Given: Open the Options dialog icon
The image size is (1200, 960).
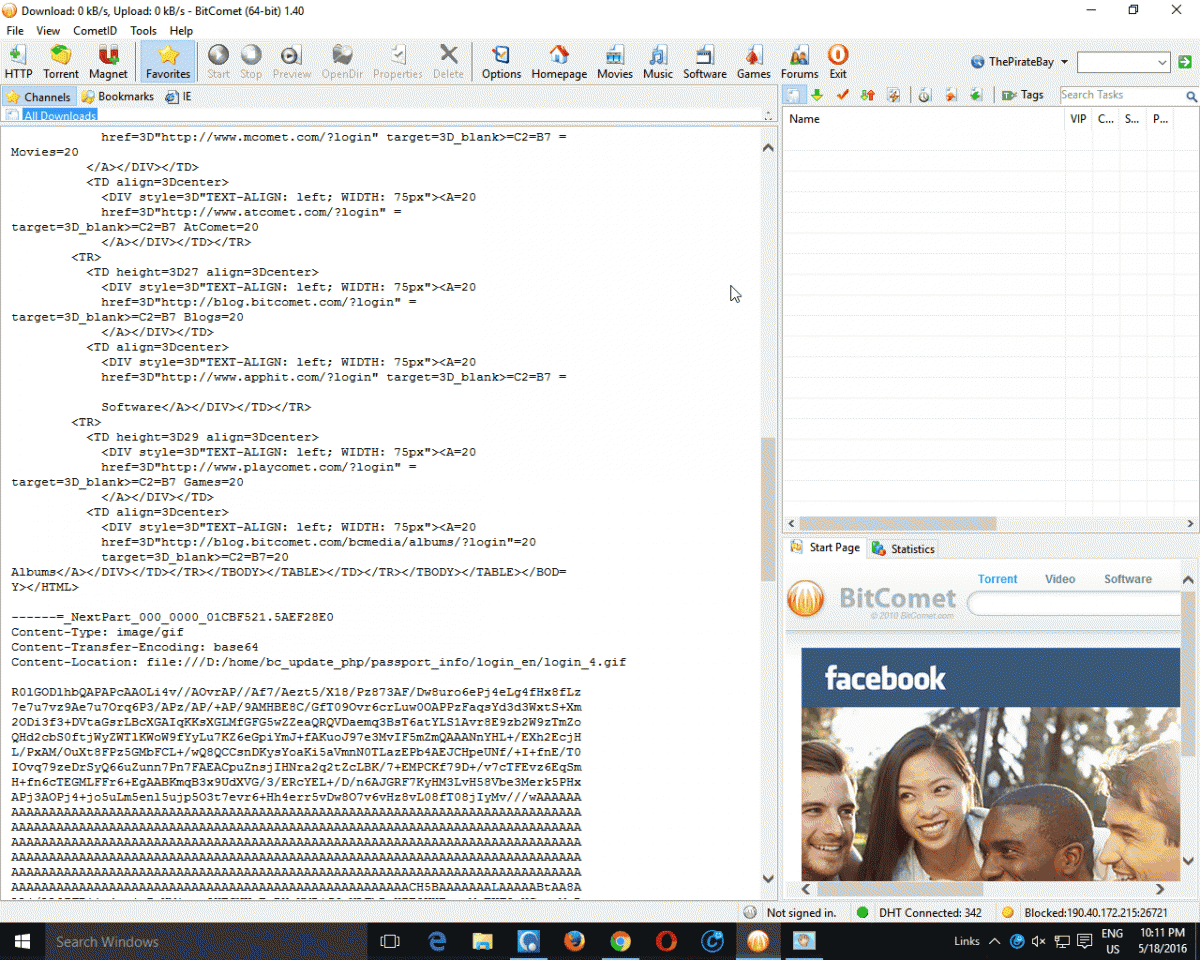Looking at the screenshot, I should [x=501, y=62].
